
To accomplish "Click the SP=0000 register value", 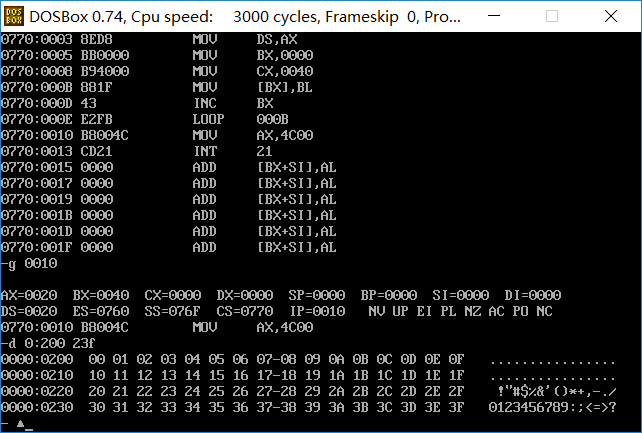I will point(317,295).
